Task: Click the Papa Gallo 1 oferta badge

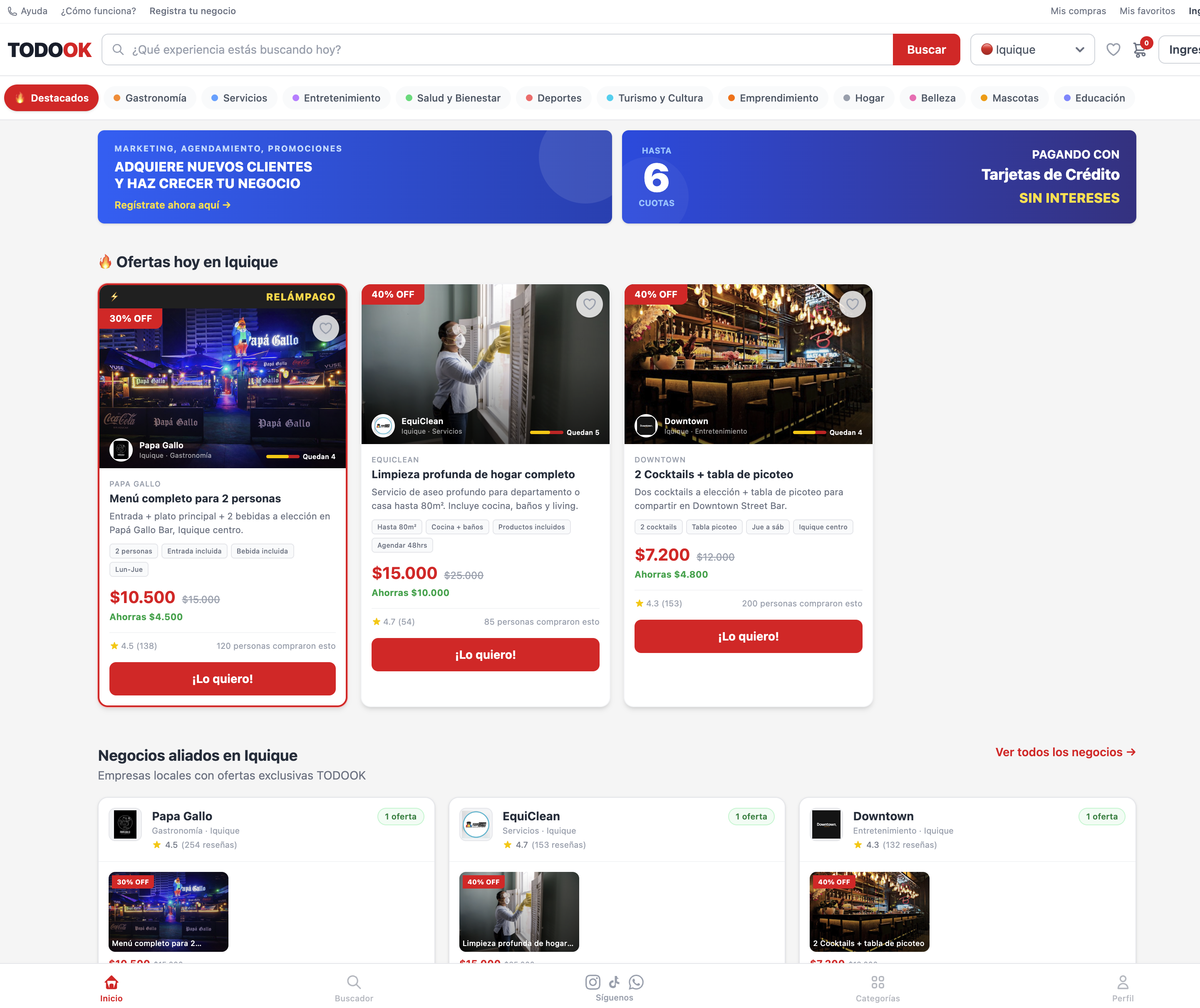Action: click(x=400, y=816)
